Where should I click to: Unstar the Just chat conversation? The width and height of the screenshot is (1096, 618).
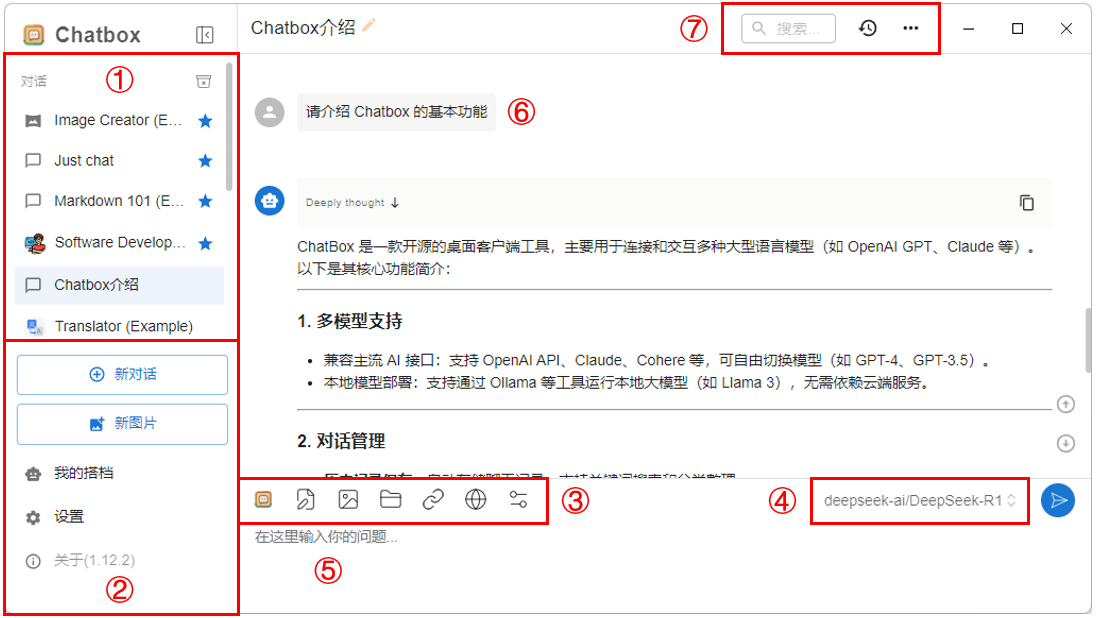tap(205, 161)
